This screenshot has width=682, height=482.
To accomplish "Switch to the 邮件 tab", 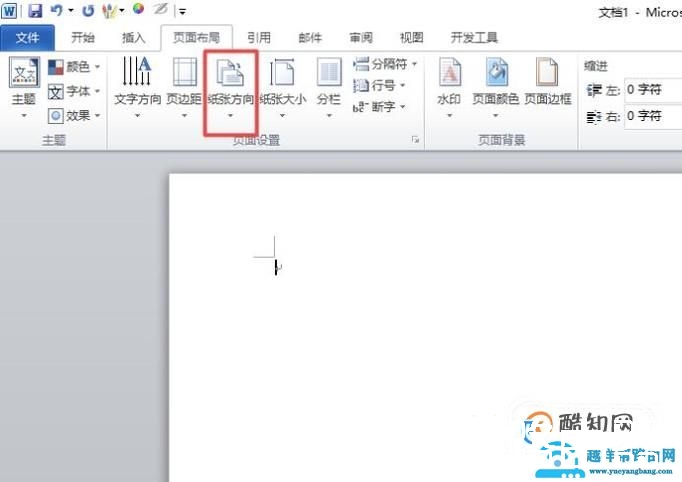I will point(310,38).
